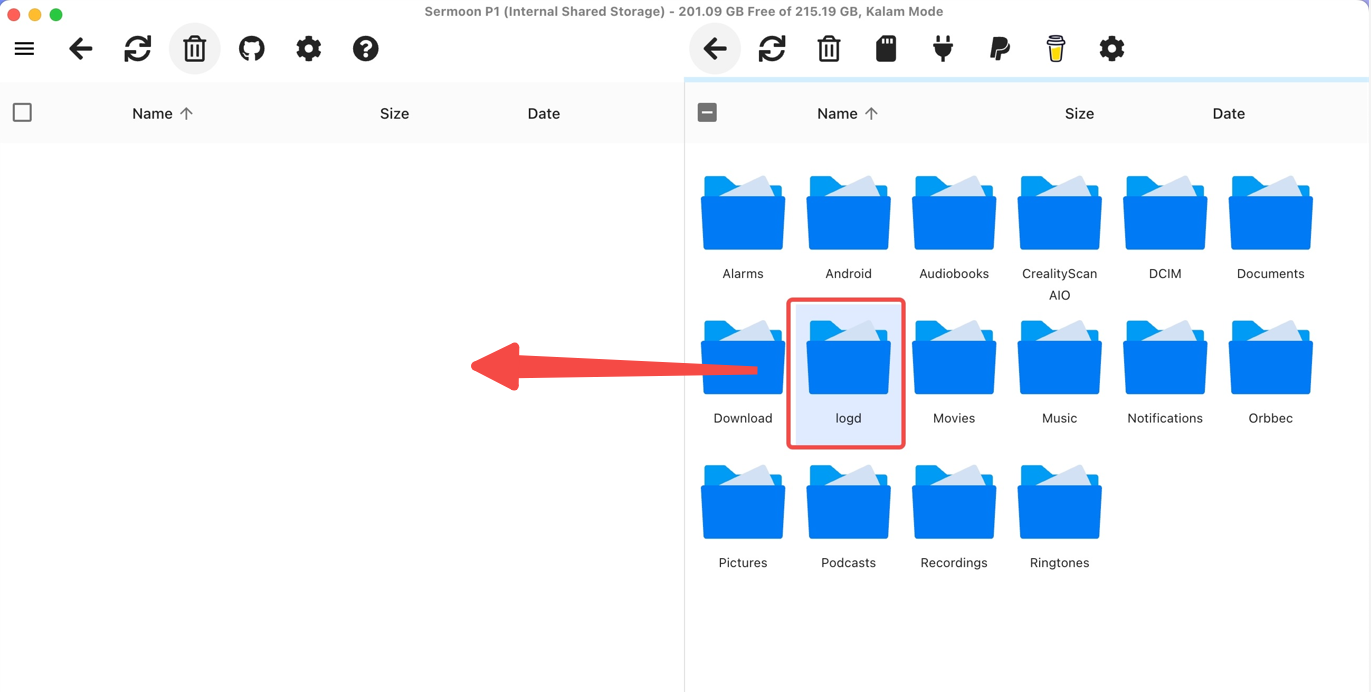Viewport: 1371px width, 692px height.
Task: Refresh the right pane device files
Action: [x=772, y=48]
